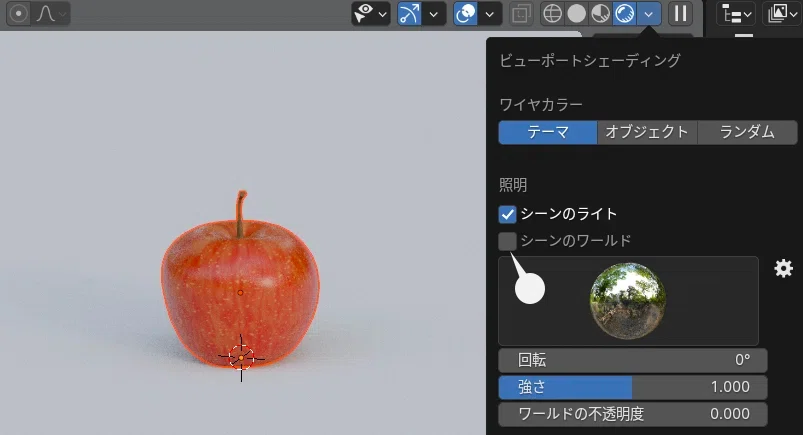Toggle X-ray mode icon

(x=521, y=14)
